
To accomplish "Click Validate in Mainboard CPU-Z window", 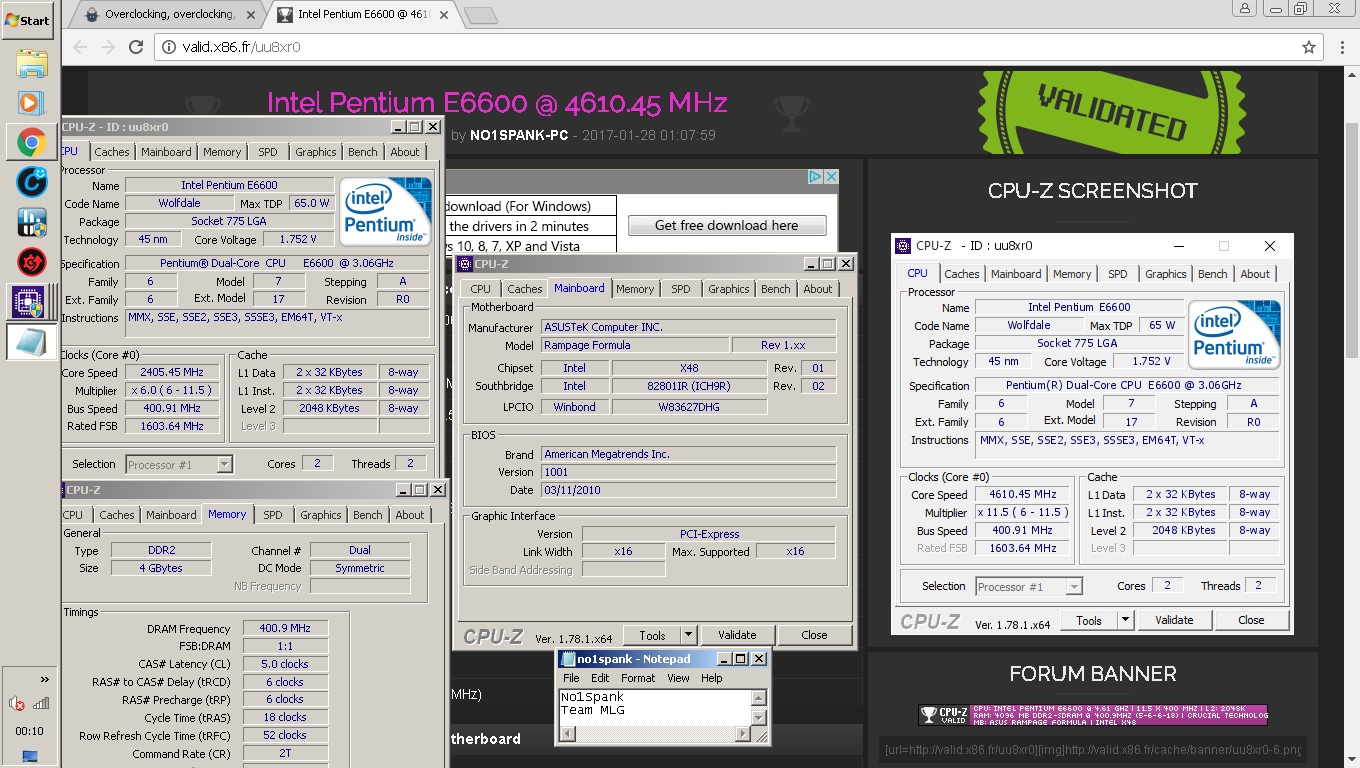I will 737,635.
